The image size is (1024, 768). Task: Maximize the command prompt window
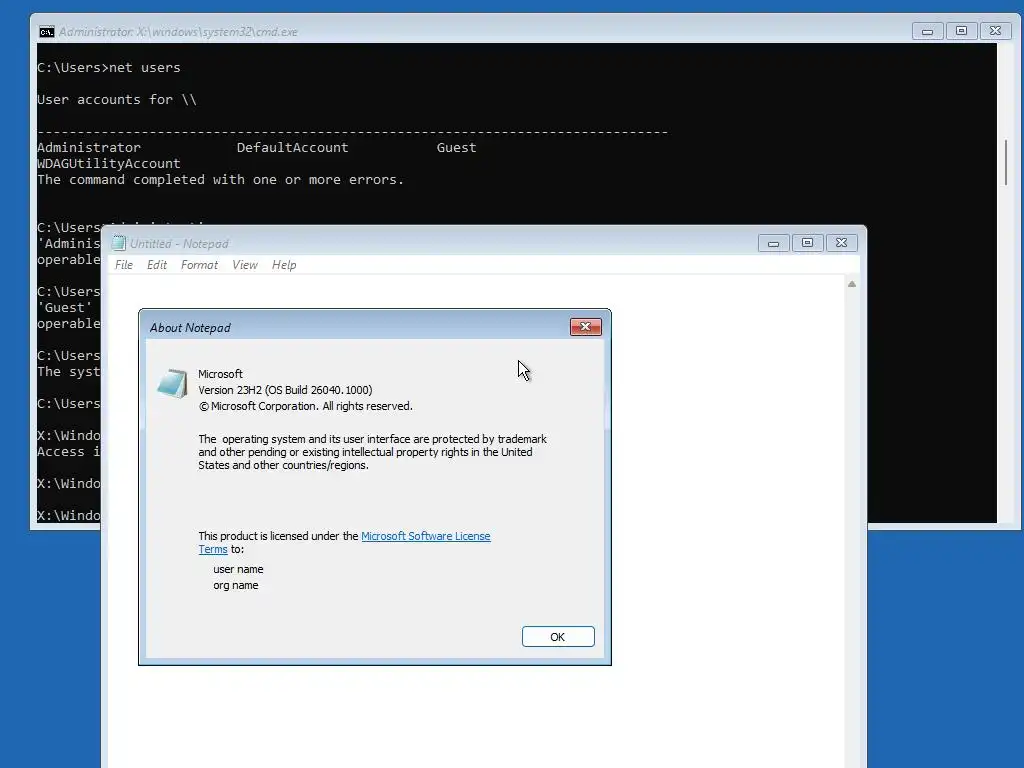pos(961,31)
